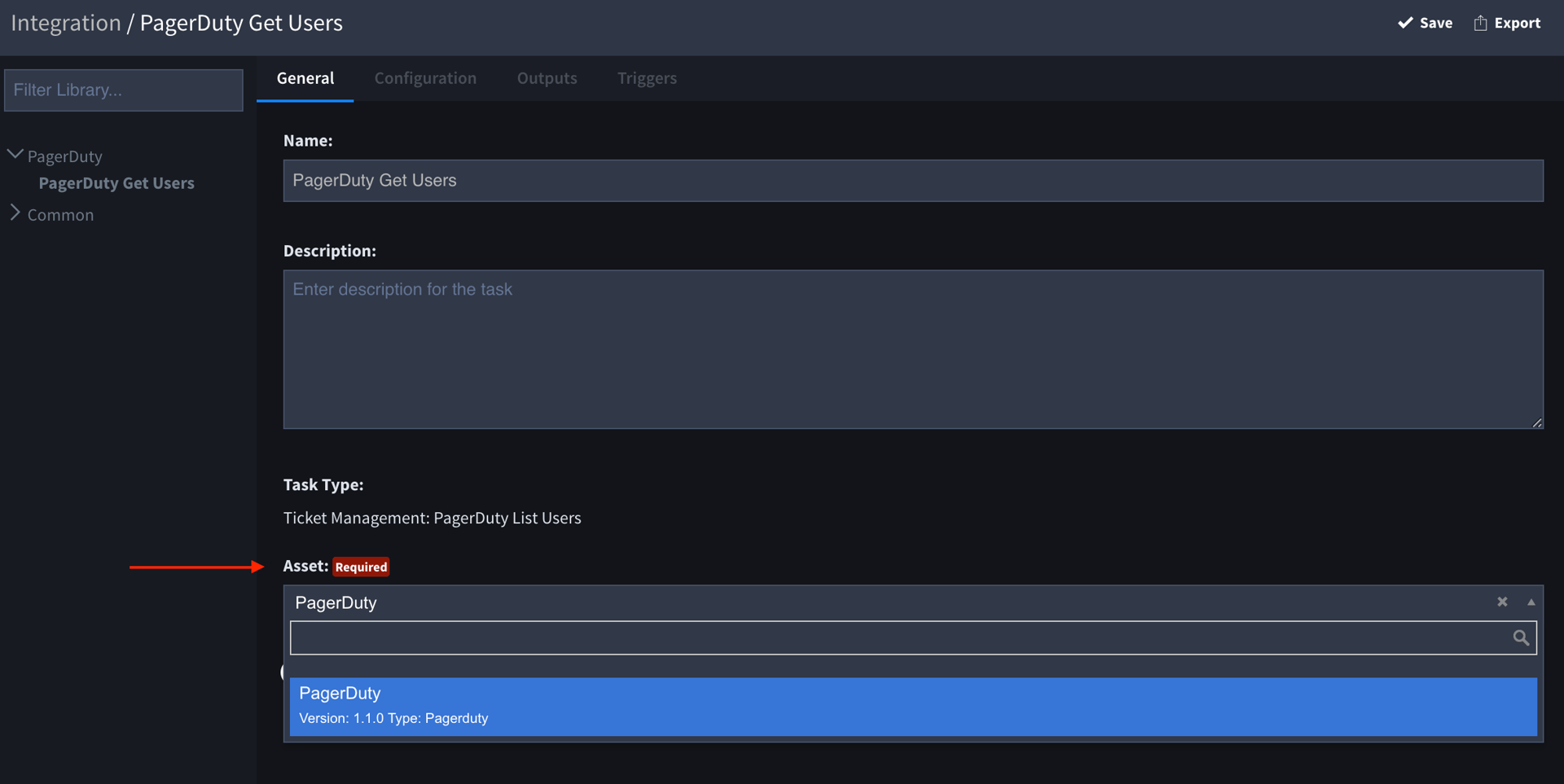Switch to the General tab
Image resolution: width=1564 pixels, height=784 pixels.
(305, 78)
